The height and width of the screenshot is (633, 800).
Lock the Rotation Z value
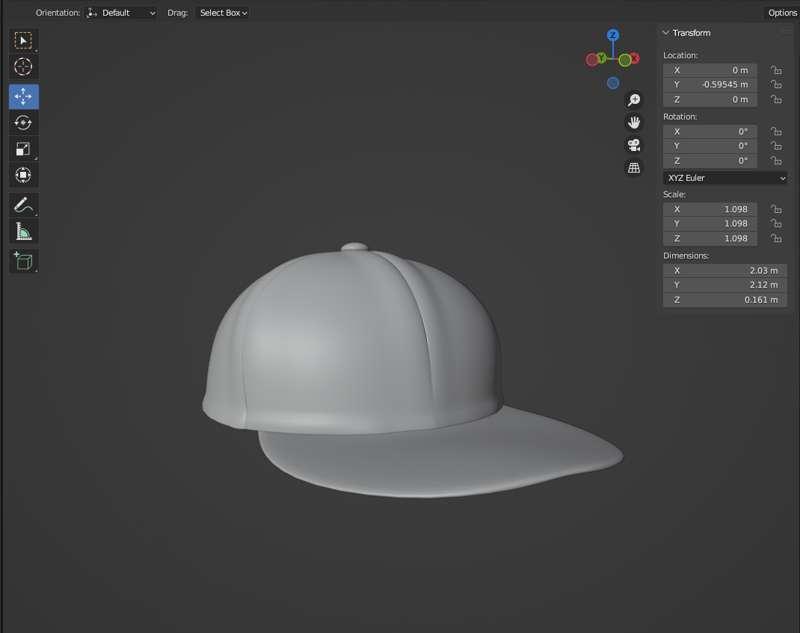(x=776, y=161)
